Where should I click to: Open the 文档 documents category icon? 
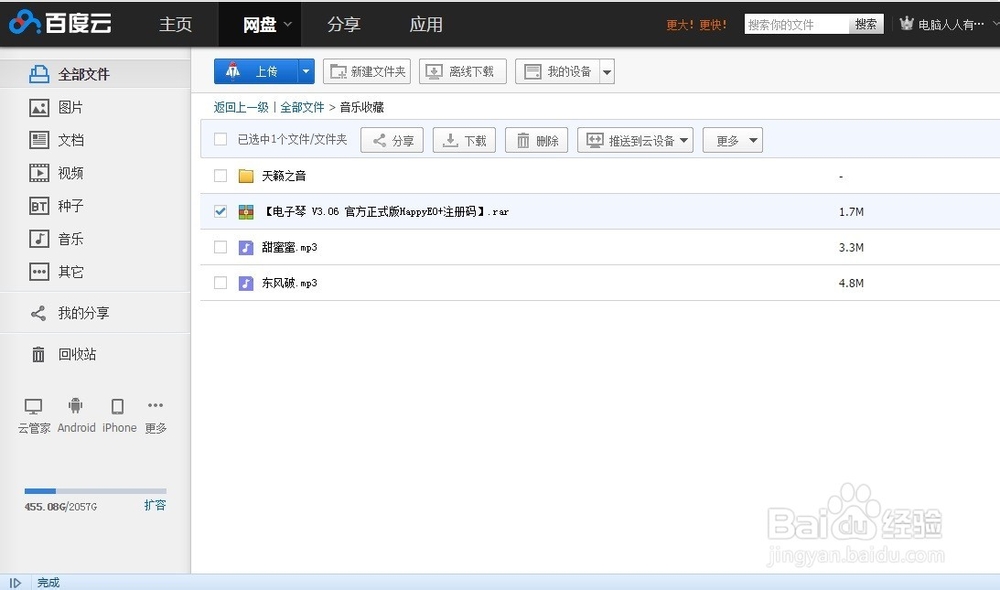39,140
